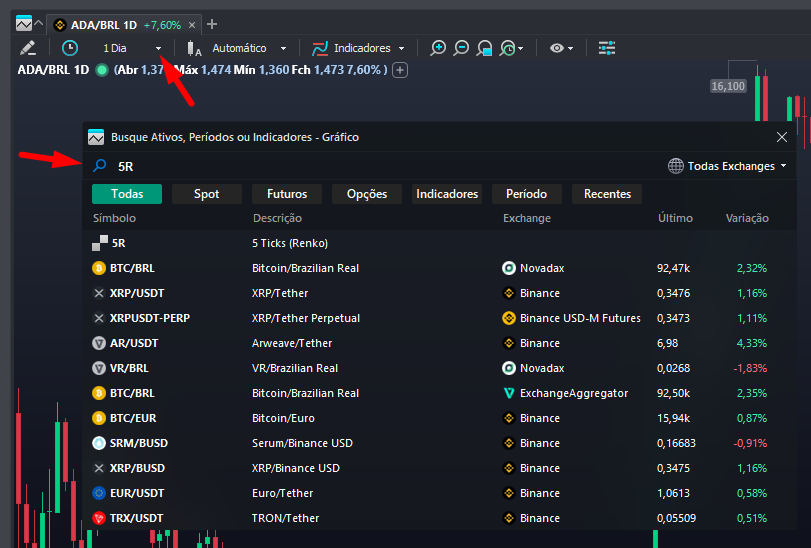811x548 pixels.
Task: Select the Opções filter tab
Action: click(x=367, y=194)
